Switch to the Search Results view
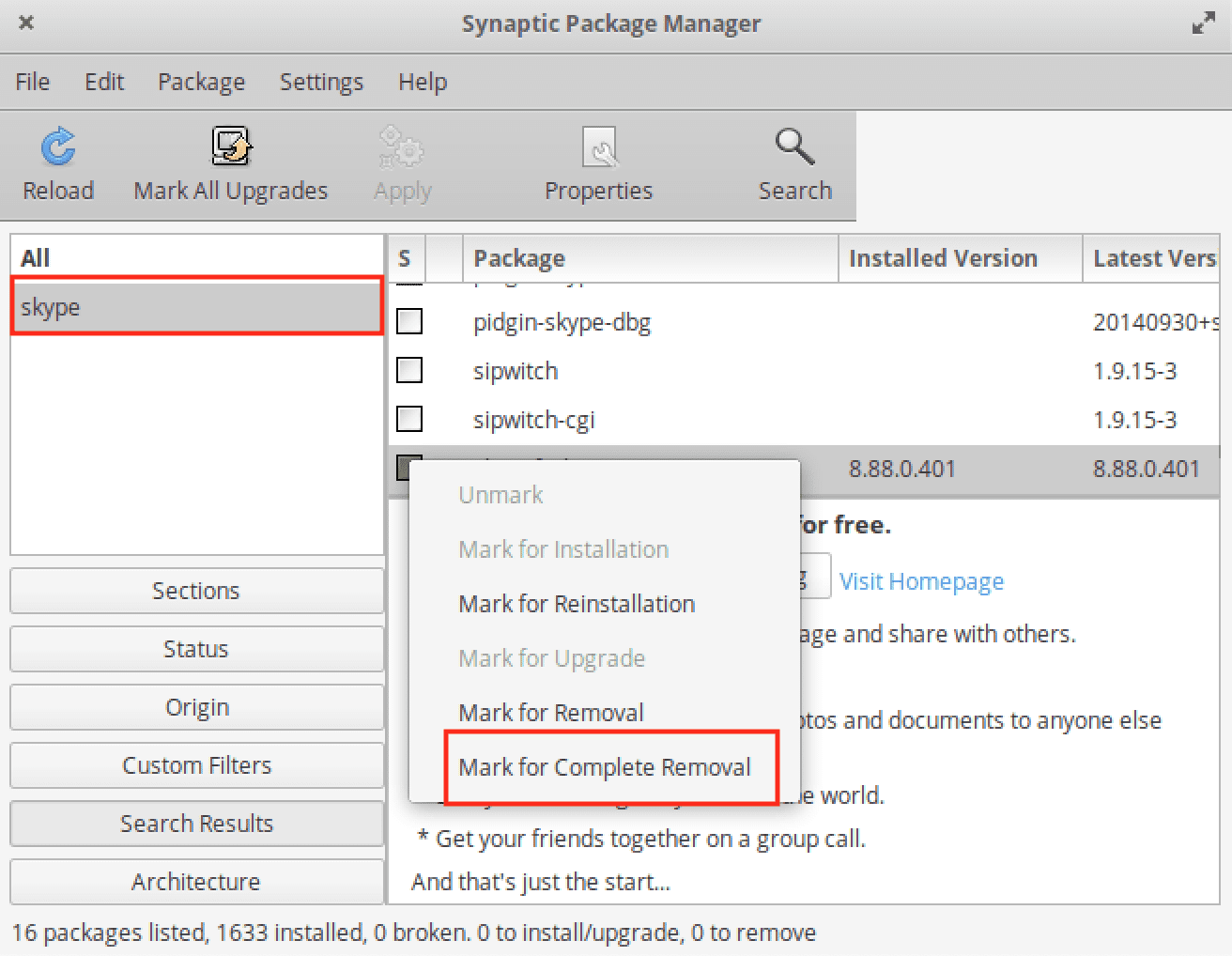This screenshot has height=956, width=1232. pyautogui.click(x=196, y=824)
